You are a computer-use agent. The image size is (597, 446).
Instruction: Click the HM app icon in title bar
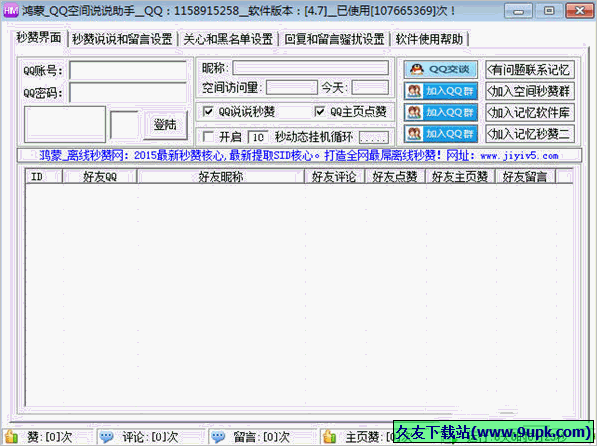click(10, 10)
